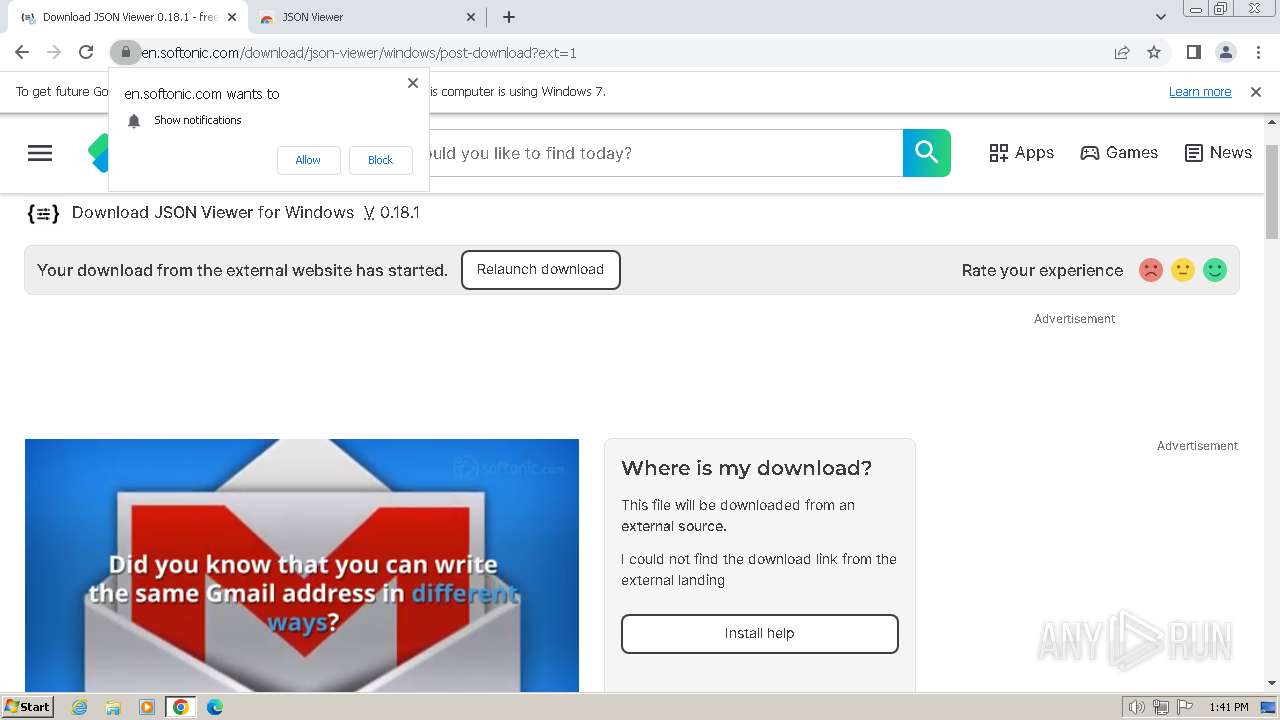
Task: Open the Games section
Action: [1119, 153]
